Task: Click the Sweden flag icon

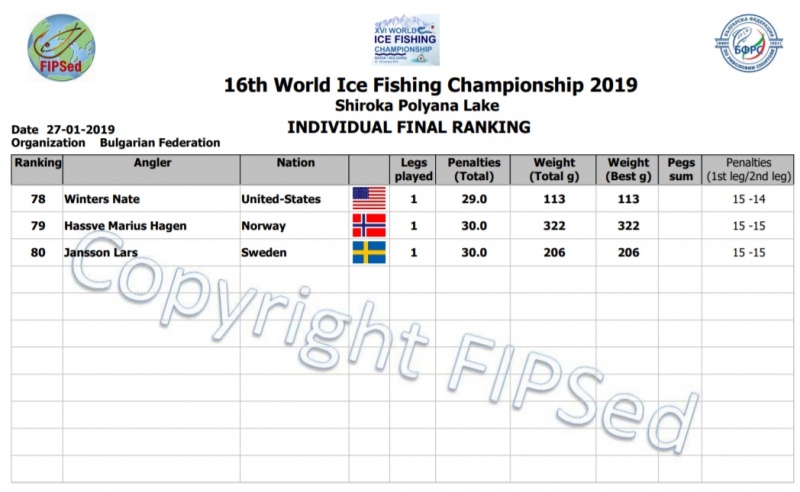Action: click(369, 253)
